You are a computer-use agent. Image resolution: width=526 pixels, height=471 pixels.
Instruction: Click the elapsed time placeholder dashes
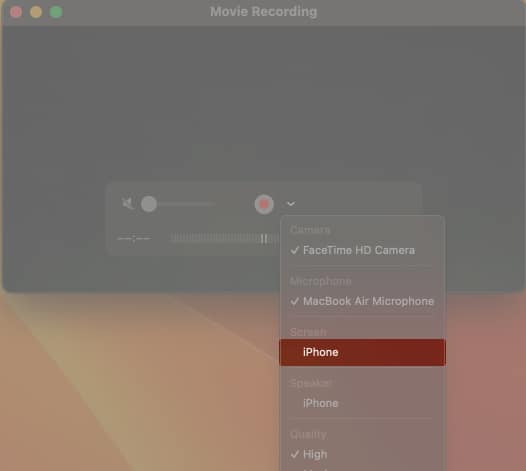coord(134,239)
